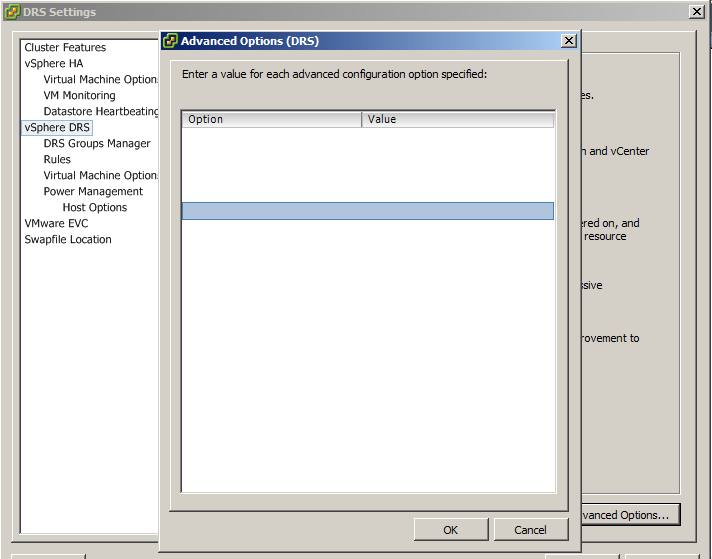Close the DRS Settings window
This screenshot has height=559, width=712.
tap(697, 11)
